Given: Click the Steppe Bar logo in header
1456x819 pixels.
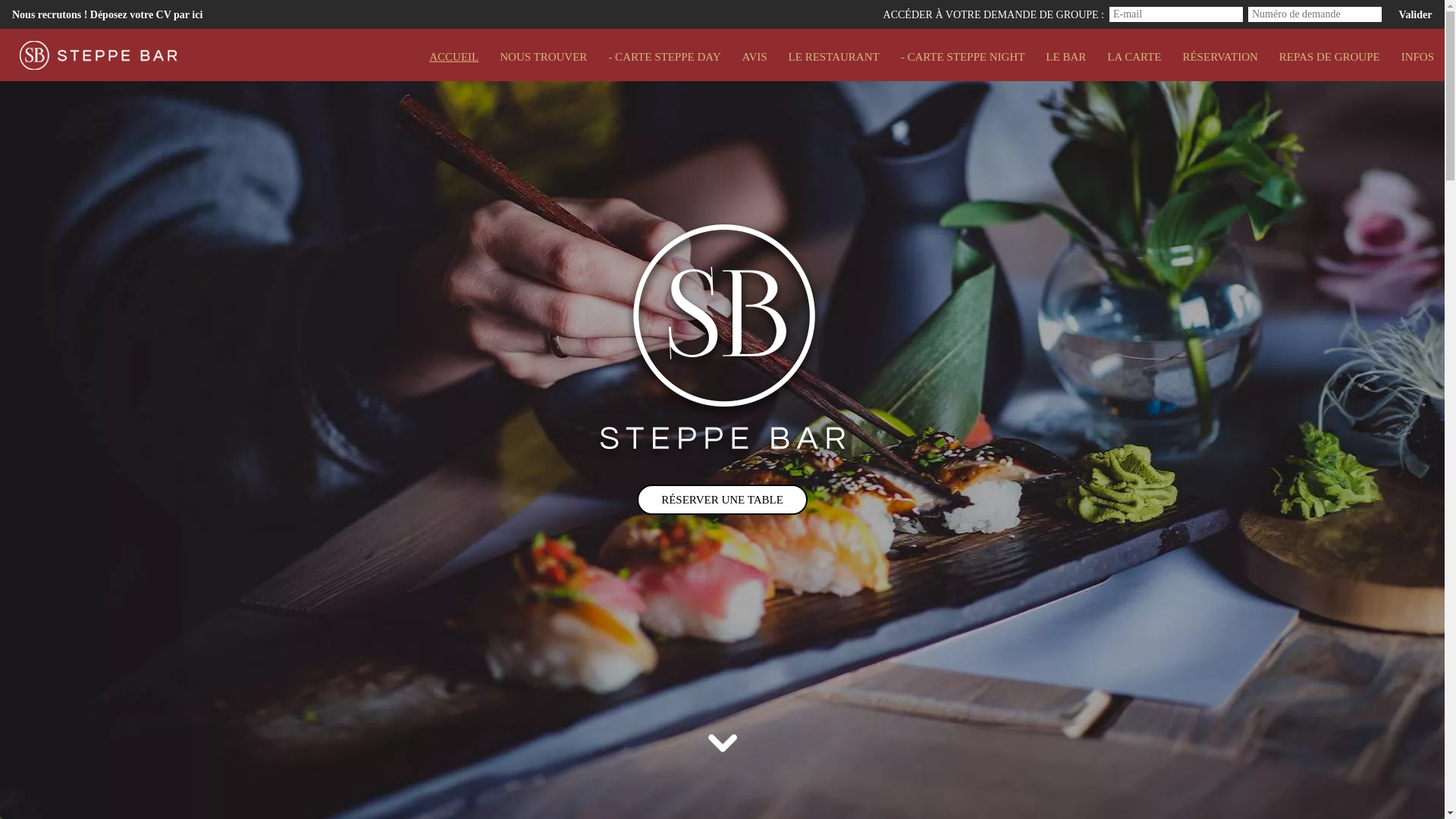Looking at the screenshot, I should coord(99,55).
